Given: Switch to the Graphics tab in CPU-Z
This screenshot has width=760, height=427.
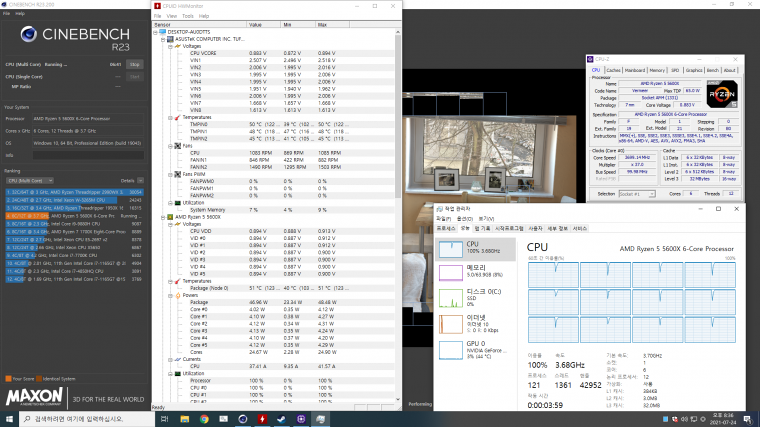Looking at the screenshot, I should (694, 70).
